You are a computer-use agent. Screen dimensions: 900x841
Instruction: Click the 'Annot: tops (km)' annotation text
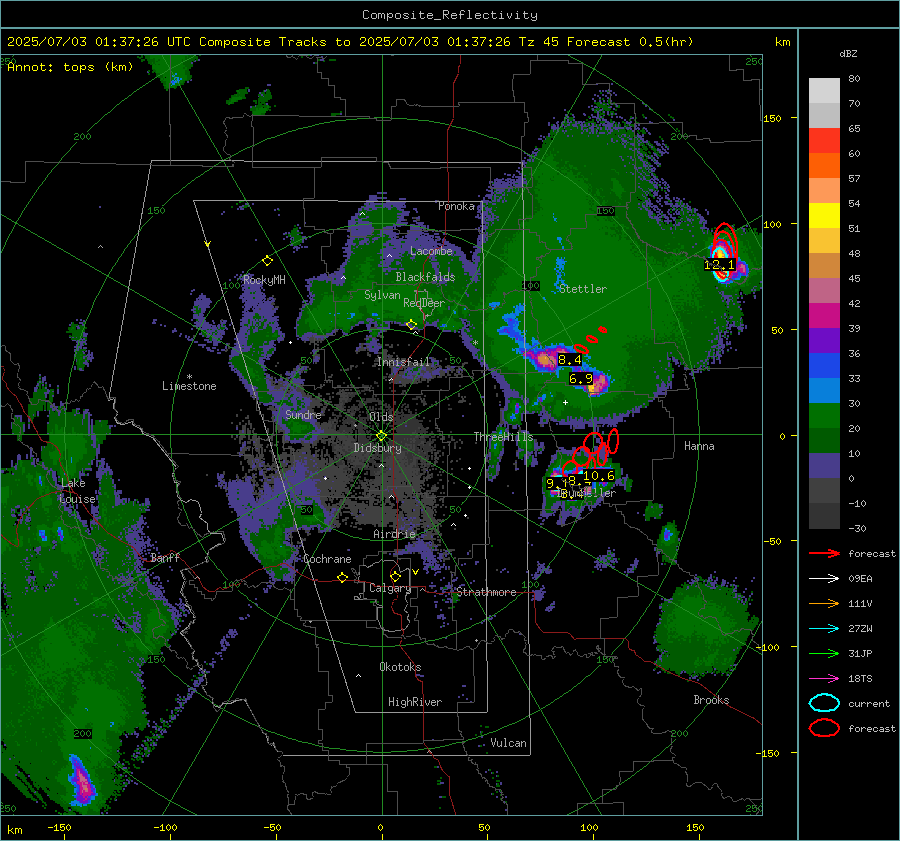click(x=70, y=67)
